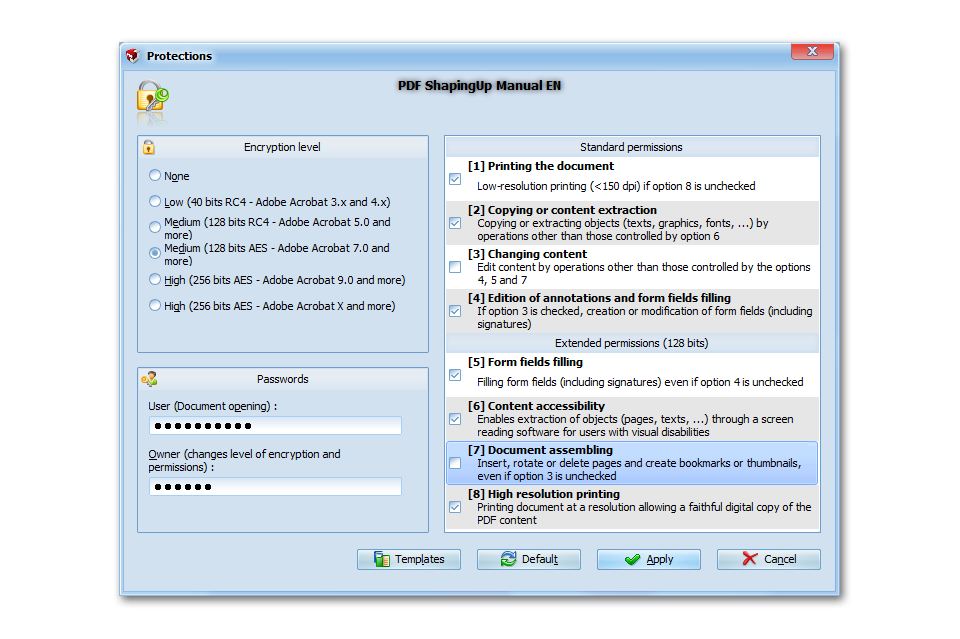Viewport: 960px width, 639px height.
Task: Click the User document opening password field
Action: (275, 425)
